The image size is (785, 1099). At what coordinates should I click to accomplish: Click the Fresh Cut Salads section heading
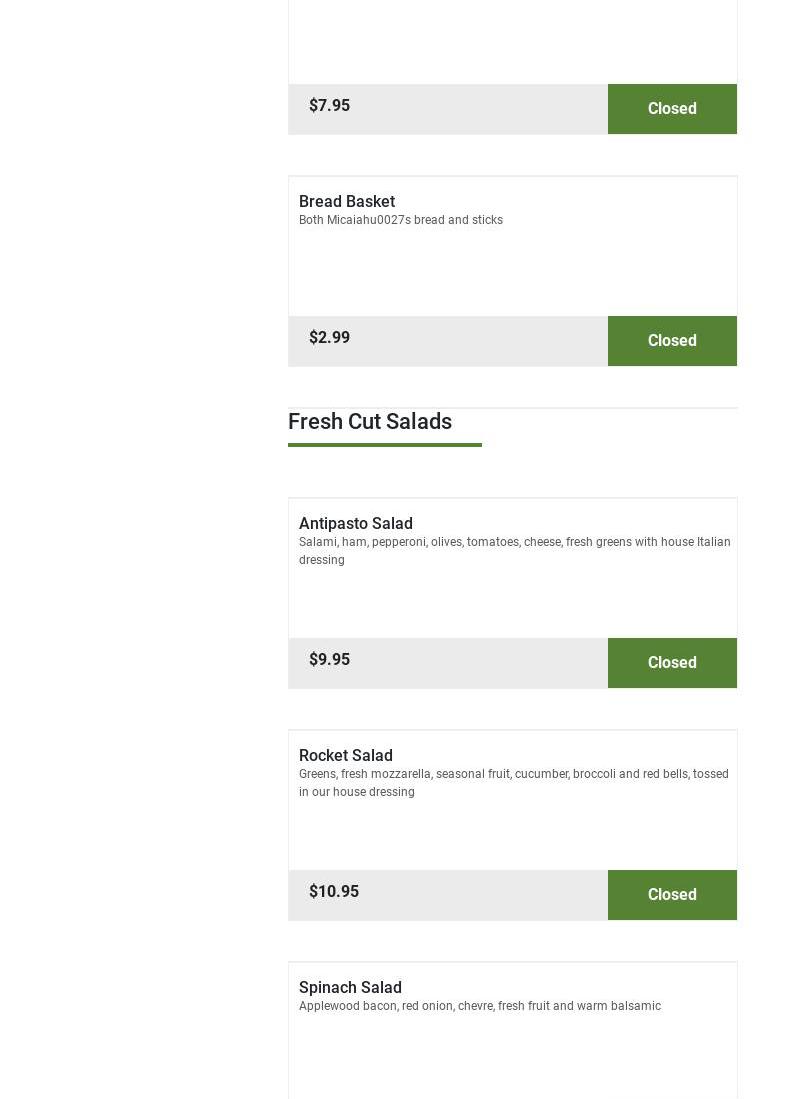(x=370, y=422)
